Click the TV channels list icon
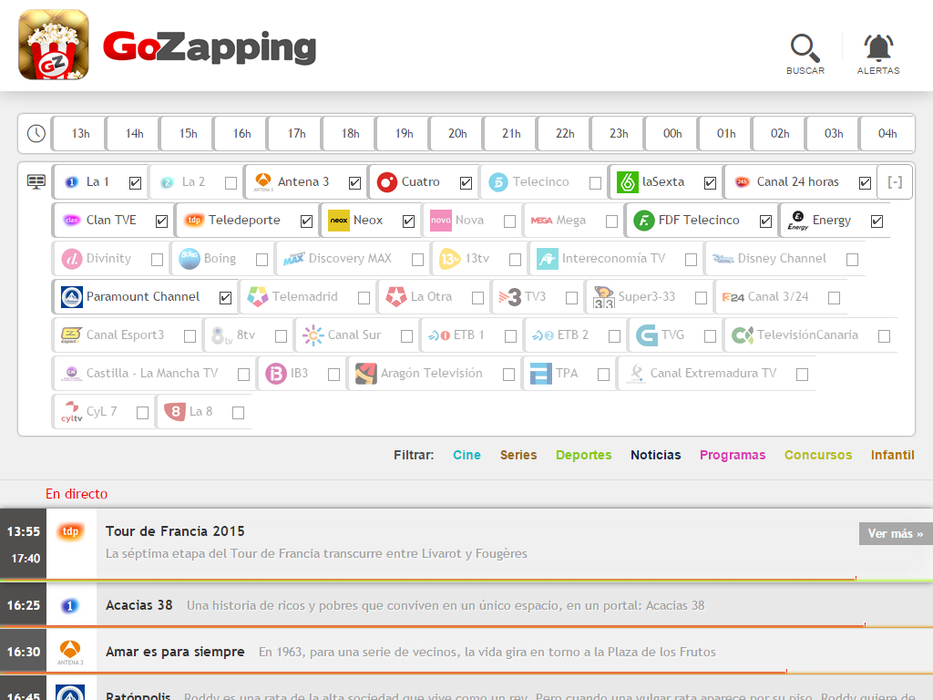Screen dimensions: 933x700 point(36,181)
